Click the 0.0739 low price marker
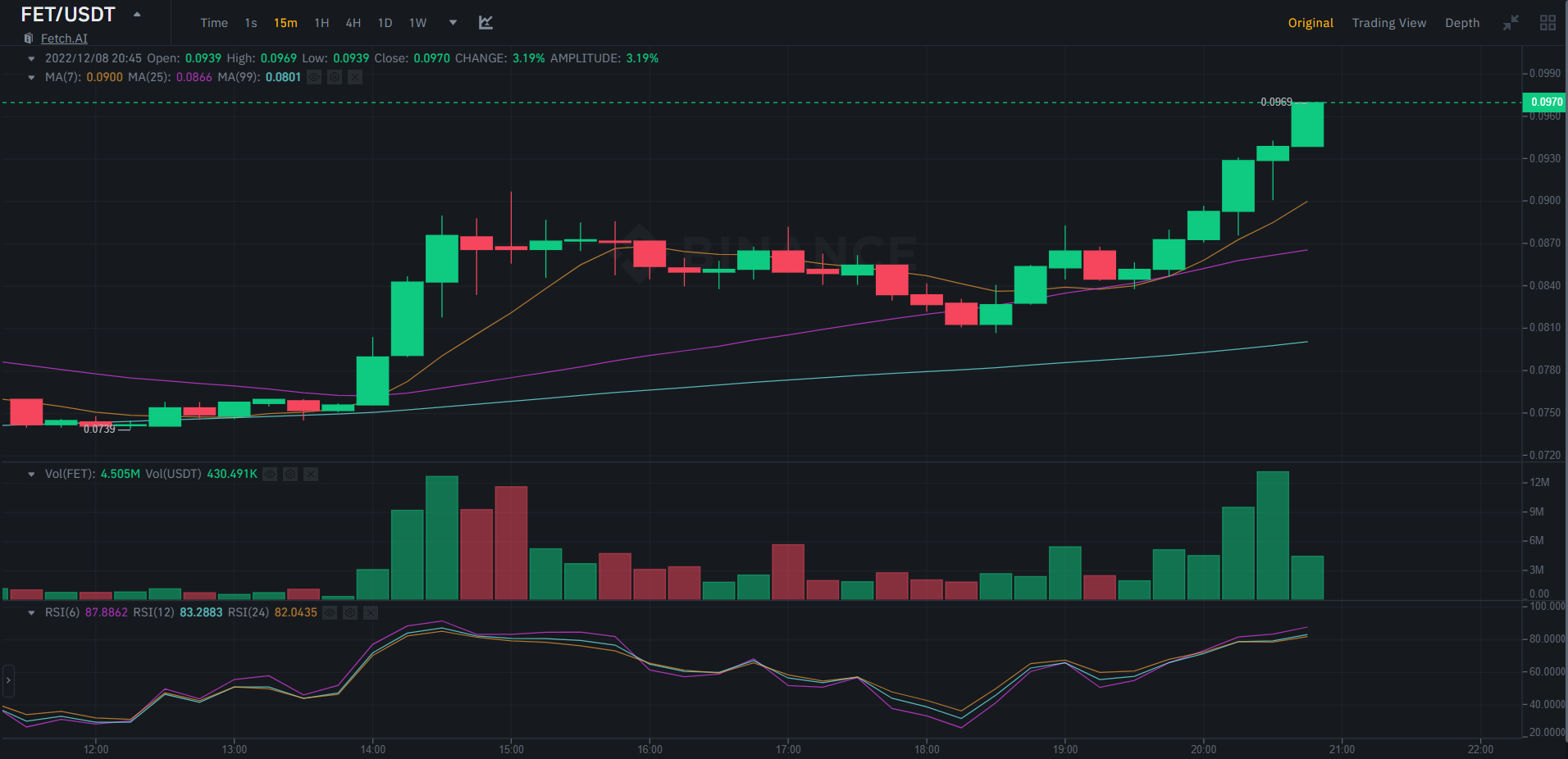Screen dimensions: 1568x759 click(99, 429)
